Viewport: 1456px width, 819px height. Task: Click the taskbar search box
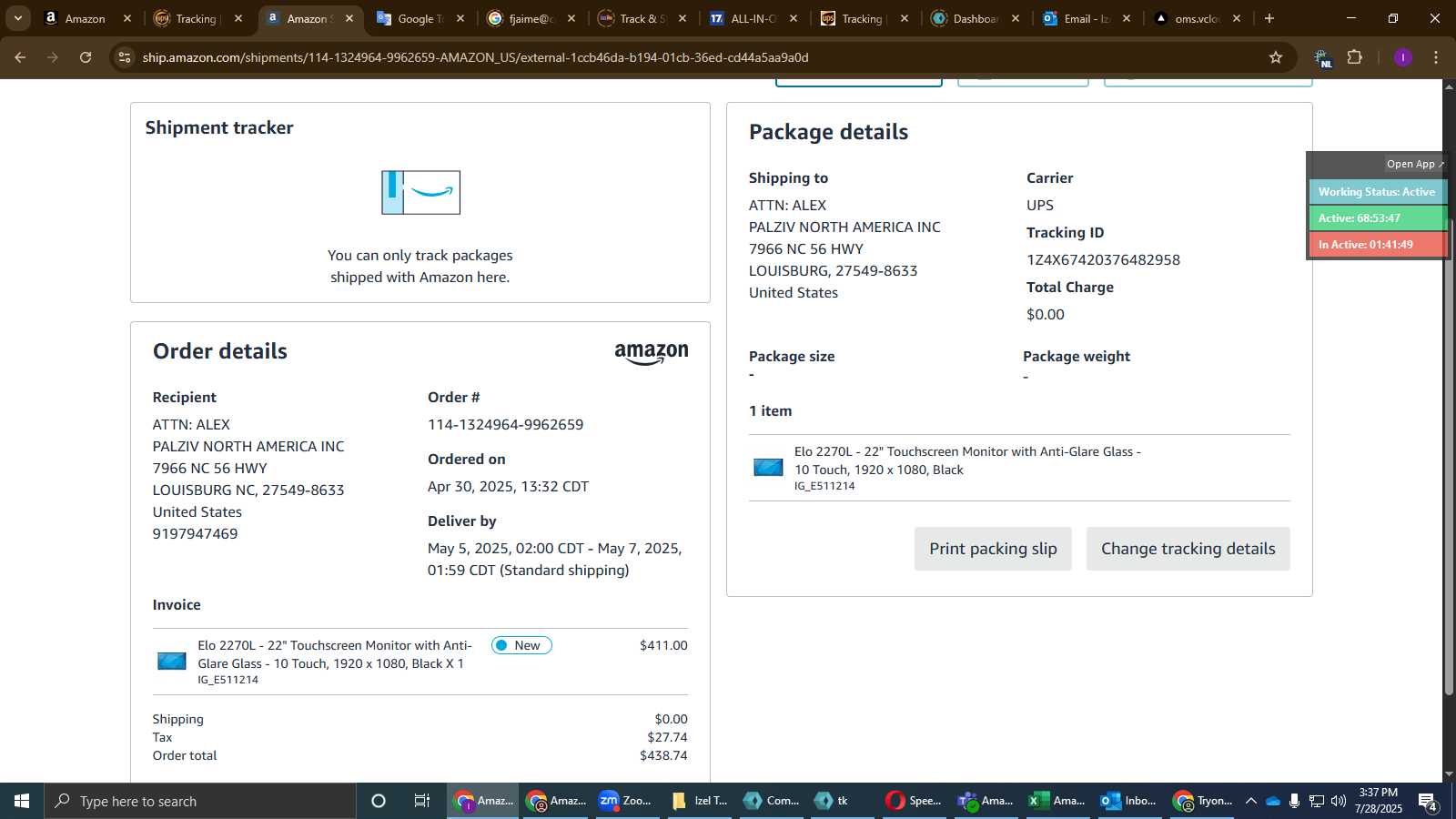tap(200, 801)
